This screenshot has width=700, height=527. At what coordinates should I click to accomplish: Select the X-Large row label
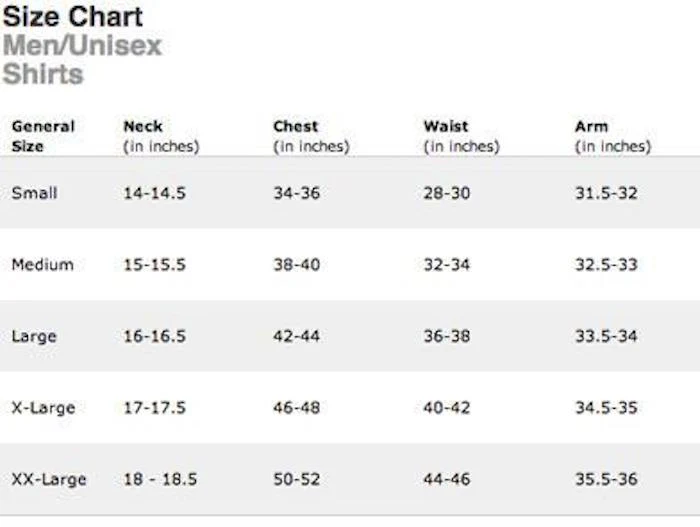(x=43, y=408)
